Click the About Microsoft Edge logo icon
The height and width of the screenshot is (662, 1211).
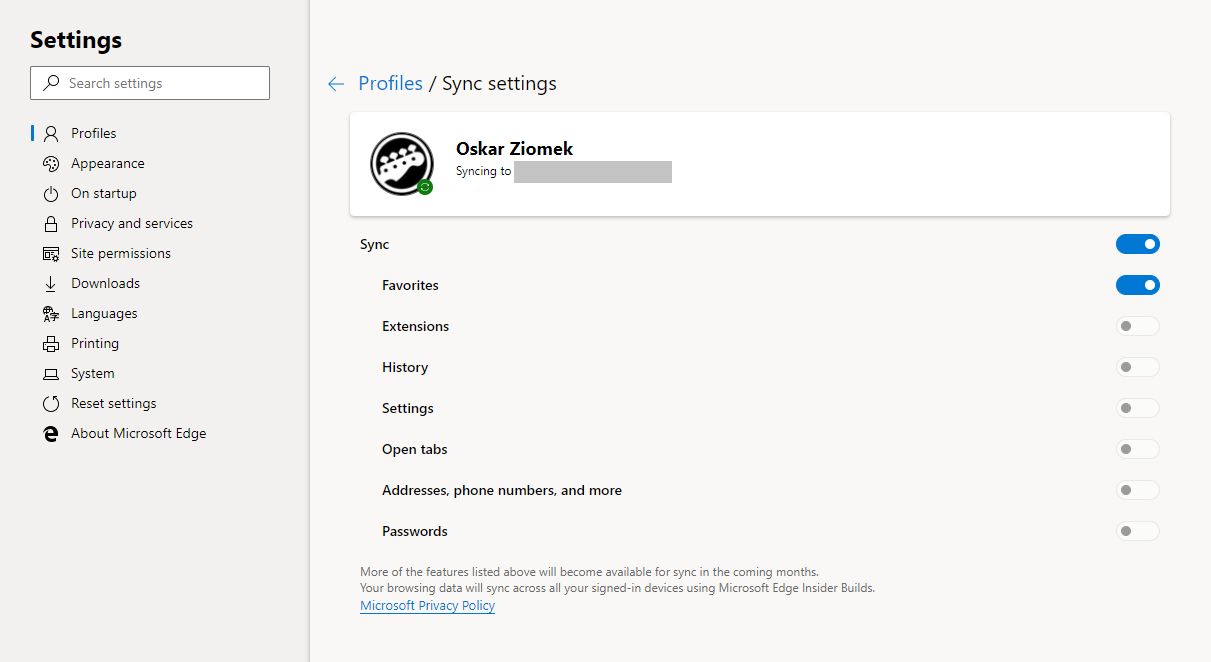pyautogui.click(x=51, y=434)
